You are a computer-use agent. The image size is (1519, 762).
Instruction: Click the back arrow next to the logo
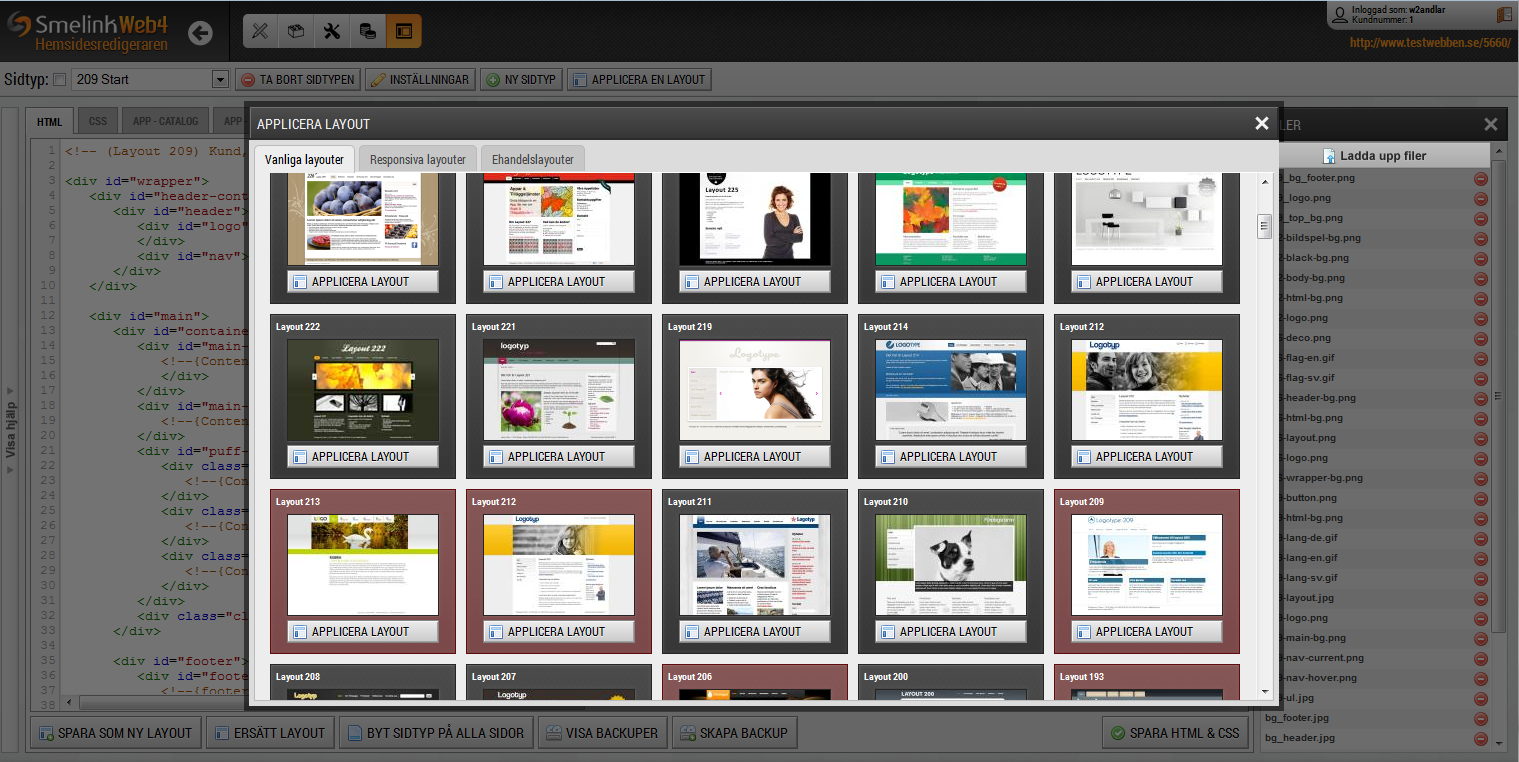click(200, 33)
